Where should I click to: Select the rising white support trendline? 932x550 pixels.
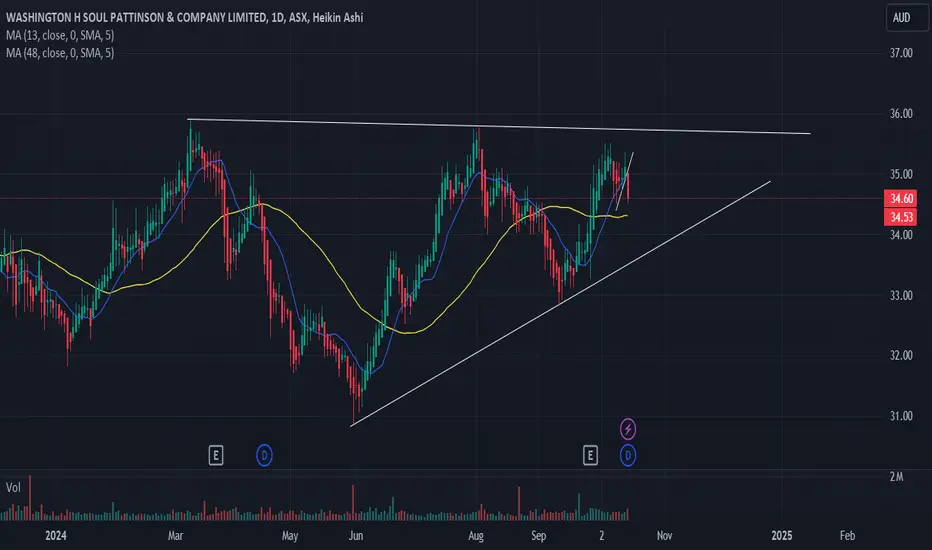[x=561, y=303]
